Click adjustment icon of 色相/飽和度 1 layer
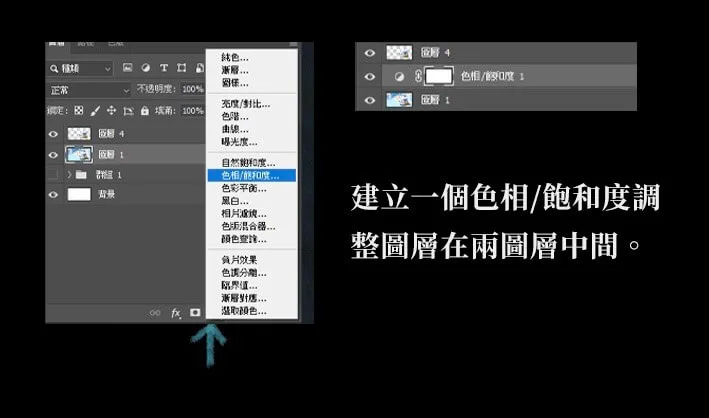709x418 pixels. 399,76
